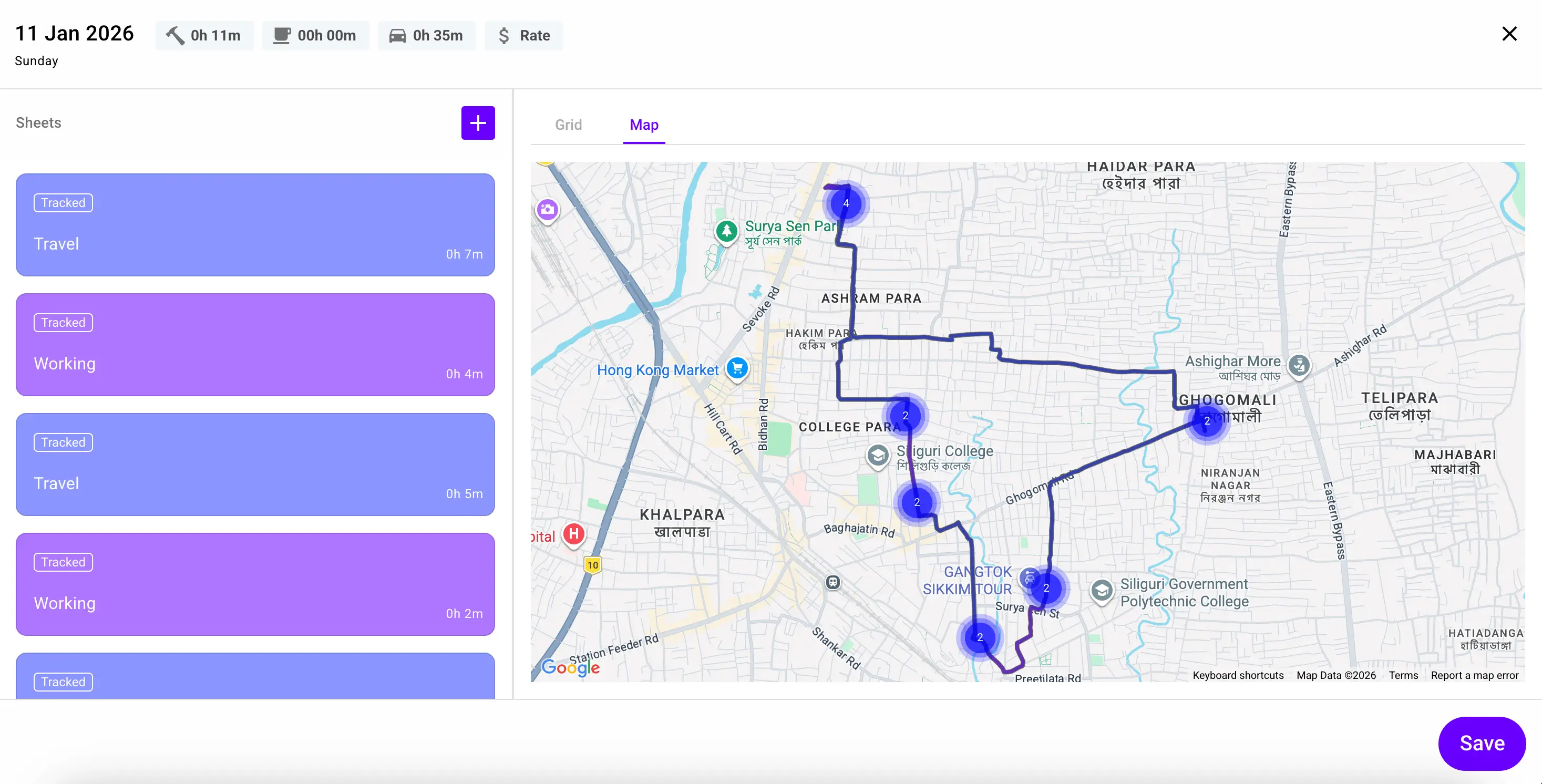Open the first Travel 0h 7m sheet
Screen dimensions: 1542x784
(x=255, y=225)
